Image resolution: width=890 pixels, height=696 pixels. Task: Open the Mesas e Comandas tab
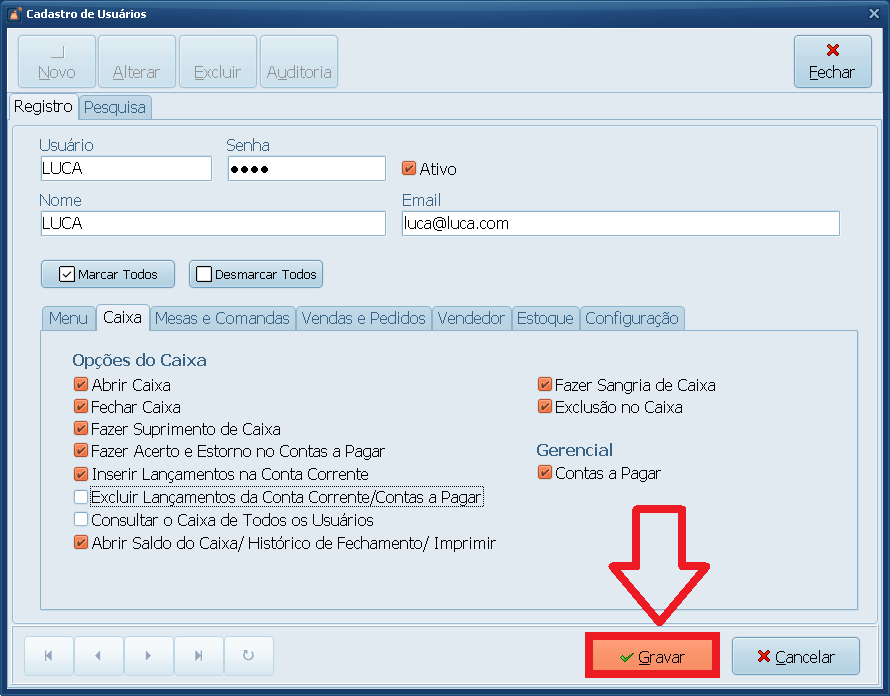pyautogui.click(x=222, y=318)
